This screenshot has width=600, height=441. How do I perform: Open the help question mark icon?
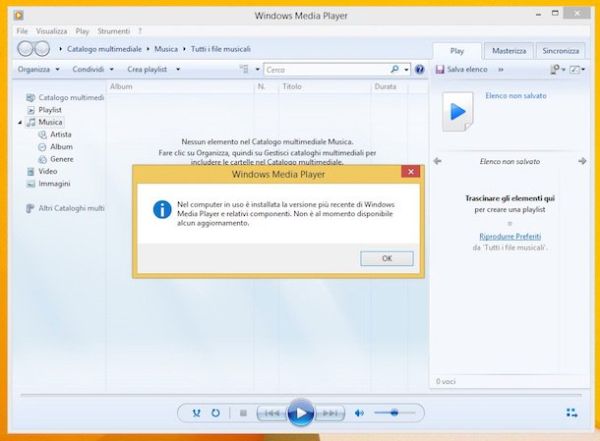click(420, 69)
